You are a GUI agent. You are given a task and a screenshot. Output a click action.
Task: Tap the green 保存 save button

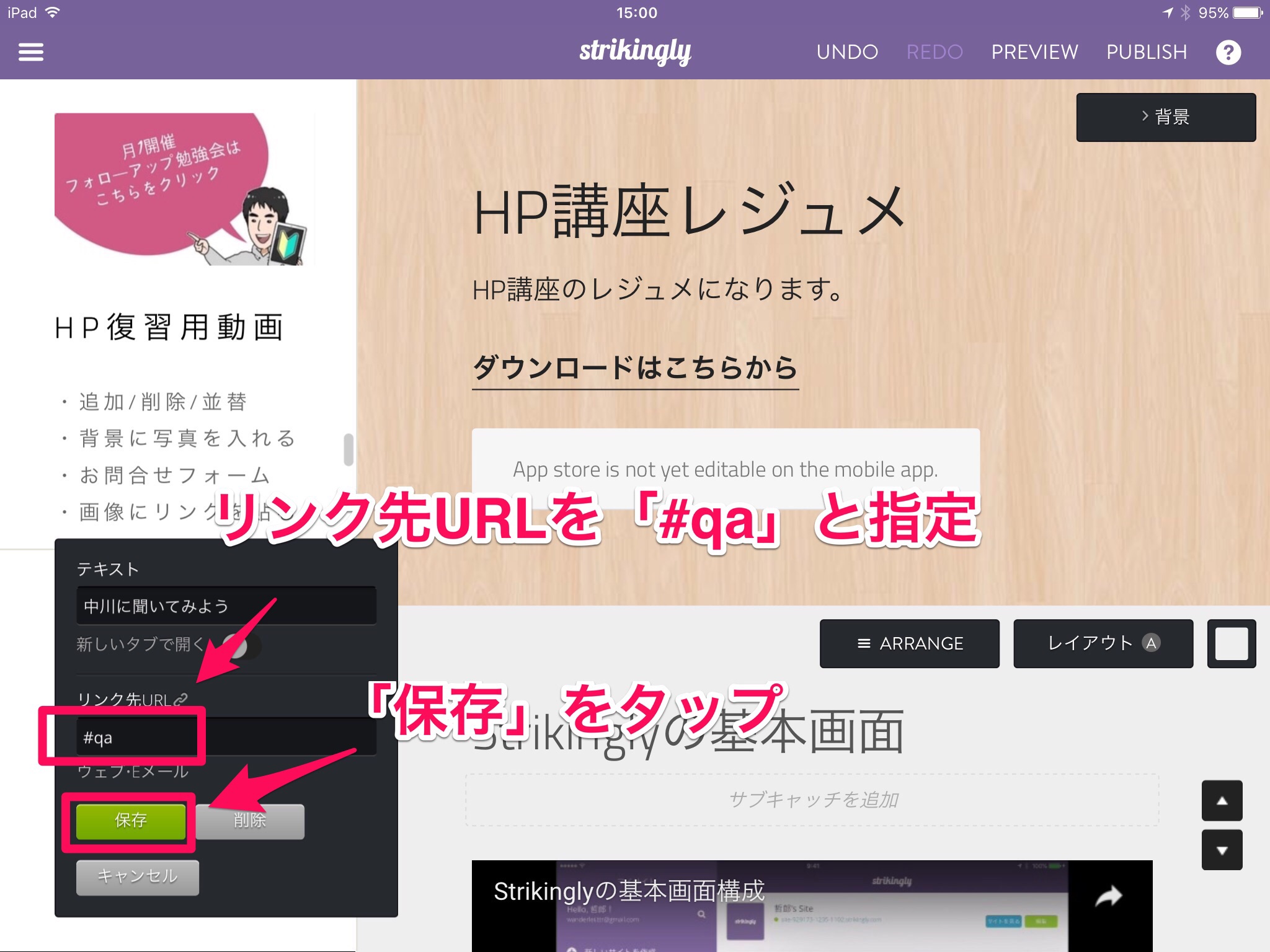tap(130, 821)
